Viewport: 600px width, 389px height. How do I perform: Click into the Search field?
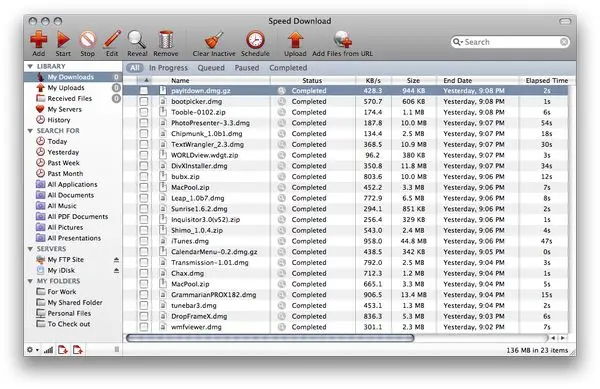click(x=511, y=42)
